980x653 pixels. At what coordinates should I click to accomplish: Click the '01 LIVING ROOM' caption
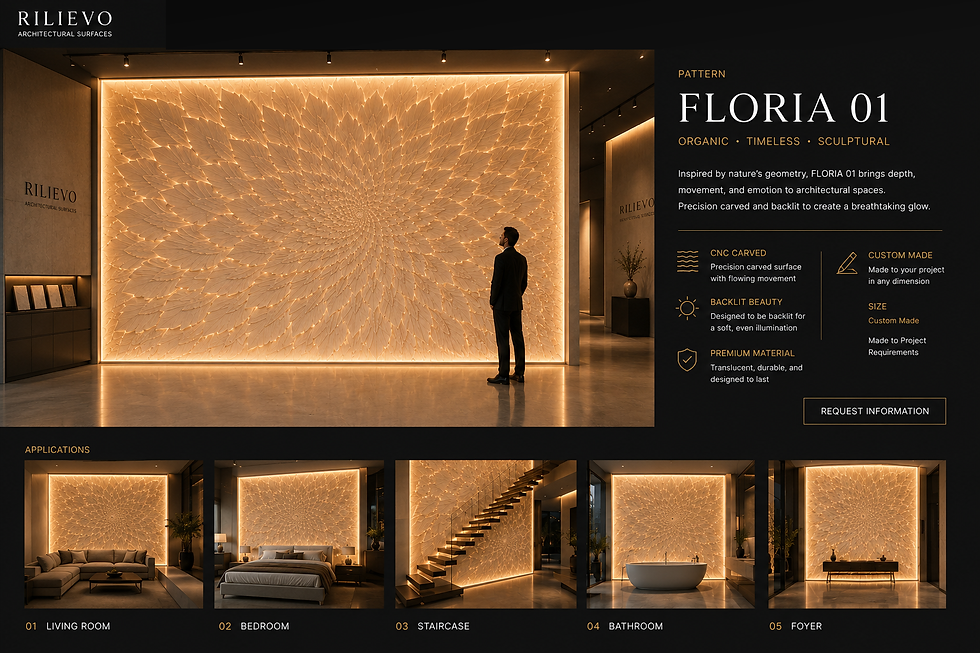[x=68, y=626]
